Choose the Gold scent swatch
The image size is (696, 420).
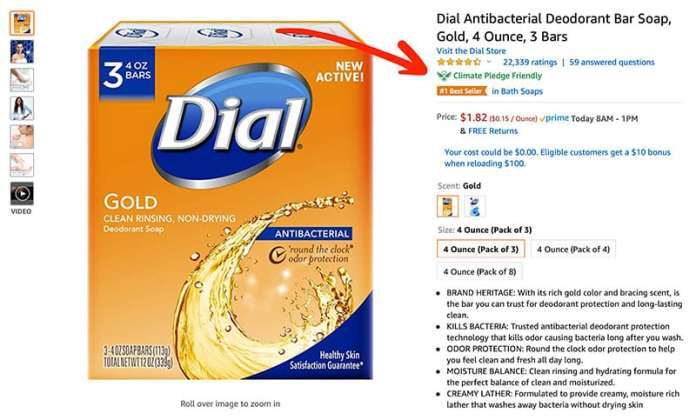coord(447,206)
